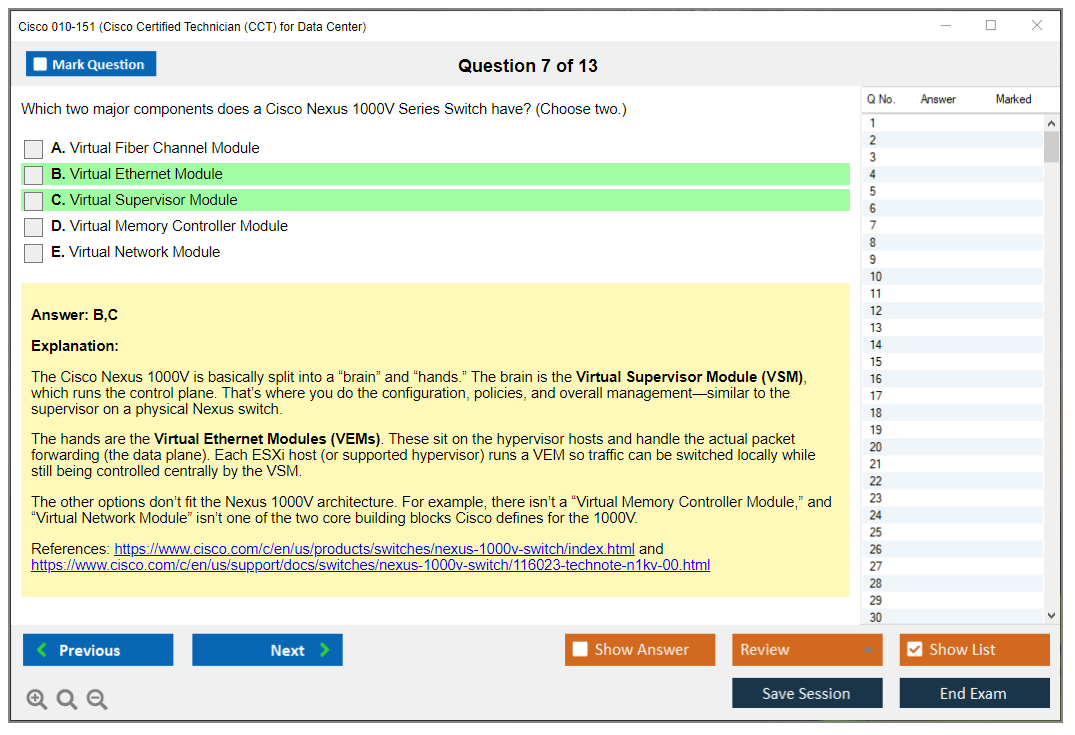Screen dimensions: 1075x735
Task: Select option D Virtual Memory Controller Module
Action: pos(34,227)
